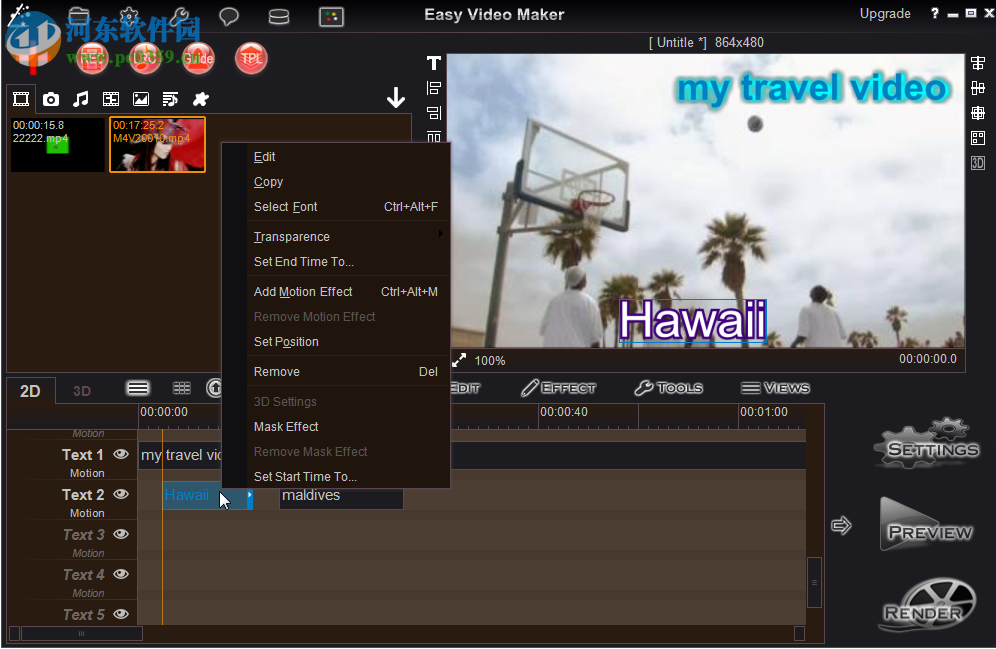This screenshot has height=649, width=996.
Task: Click the T text tool beside the preview
Action: pos(433,62)
